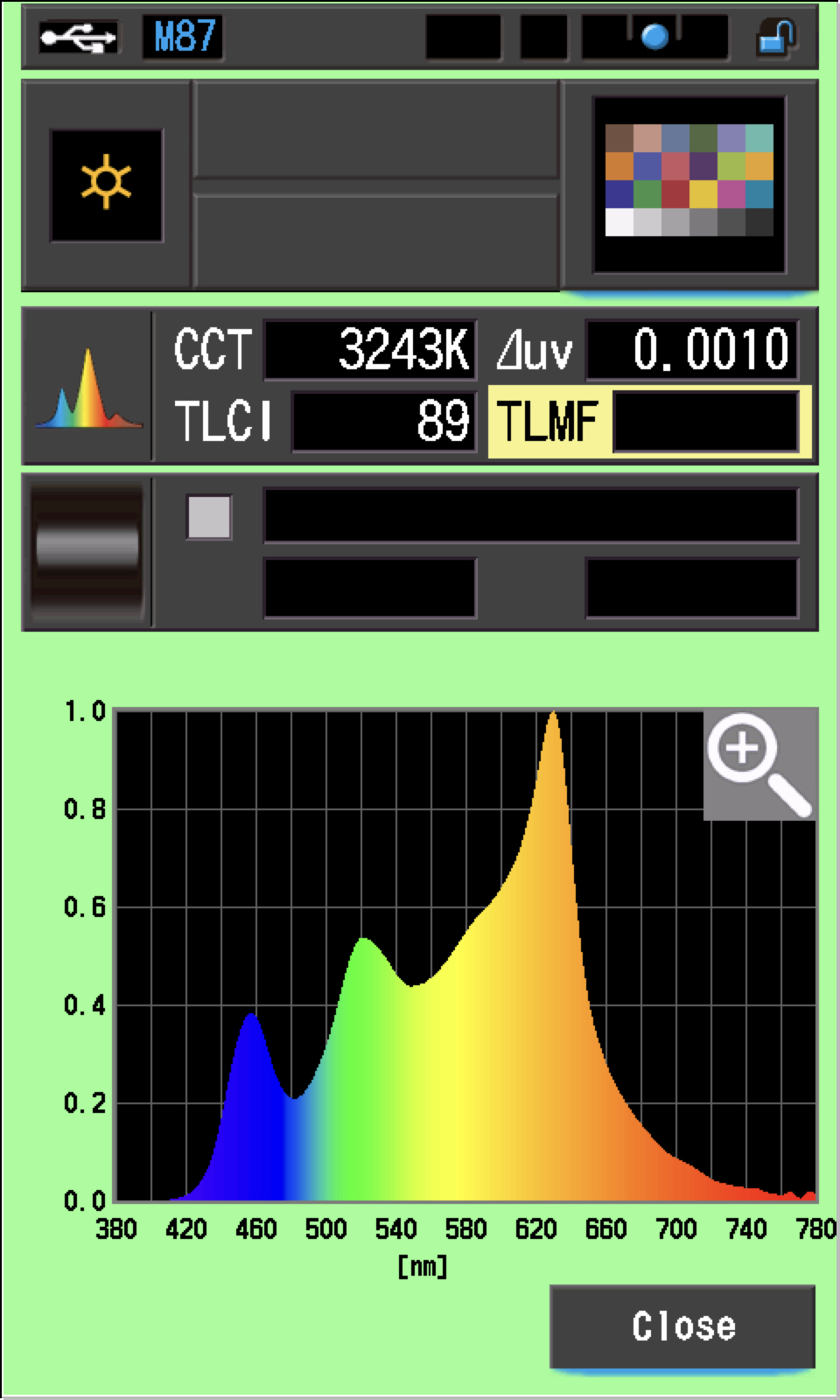Select the M87 memory indicator
840x1400 pixels.
183,37
